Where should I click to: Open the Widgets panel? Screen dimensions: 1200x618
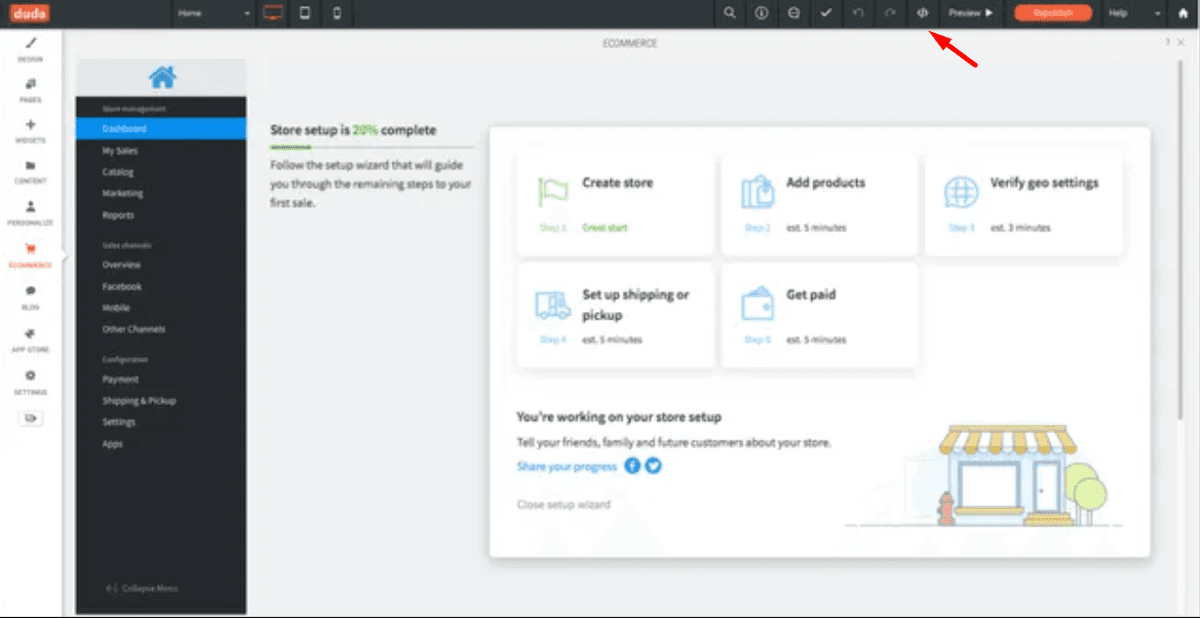coord(30,128)
